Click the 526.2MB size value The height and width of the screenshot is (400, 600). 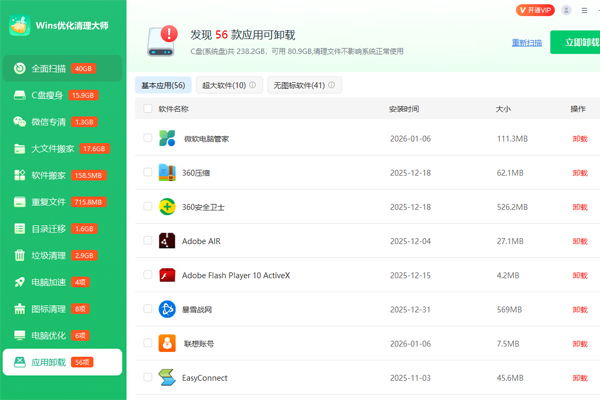pyautogui.click(x=512, y=207)
